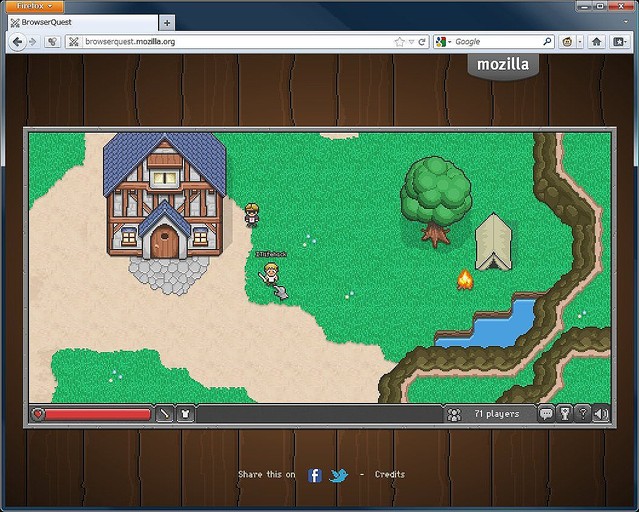639x512 pixels.
Task: Go to the browser home page
Action: point(597,42)
